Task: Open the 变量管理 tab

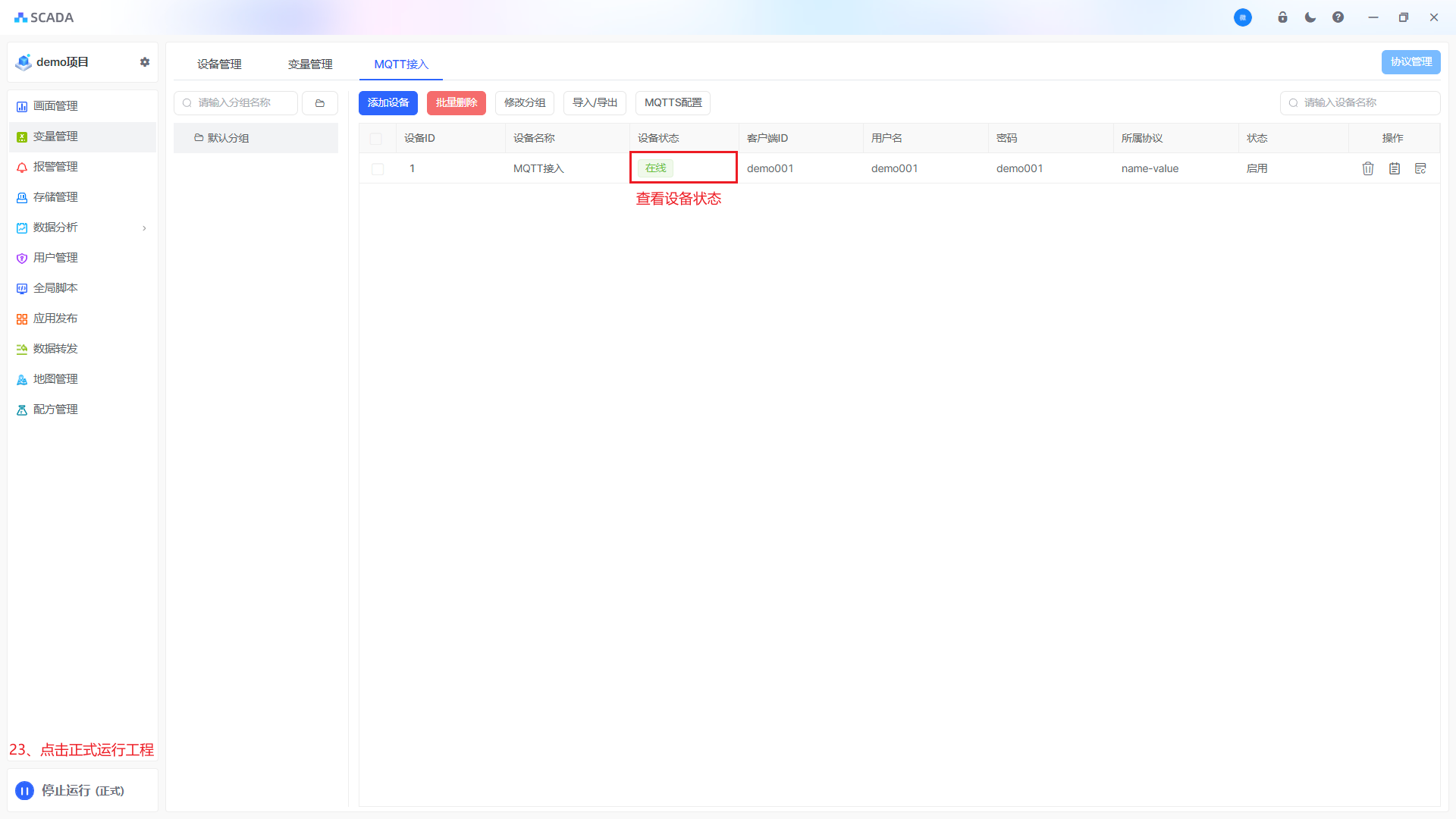Action: pos(310,64)
